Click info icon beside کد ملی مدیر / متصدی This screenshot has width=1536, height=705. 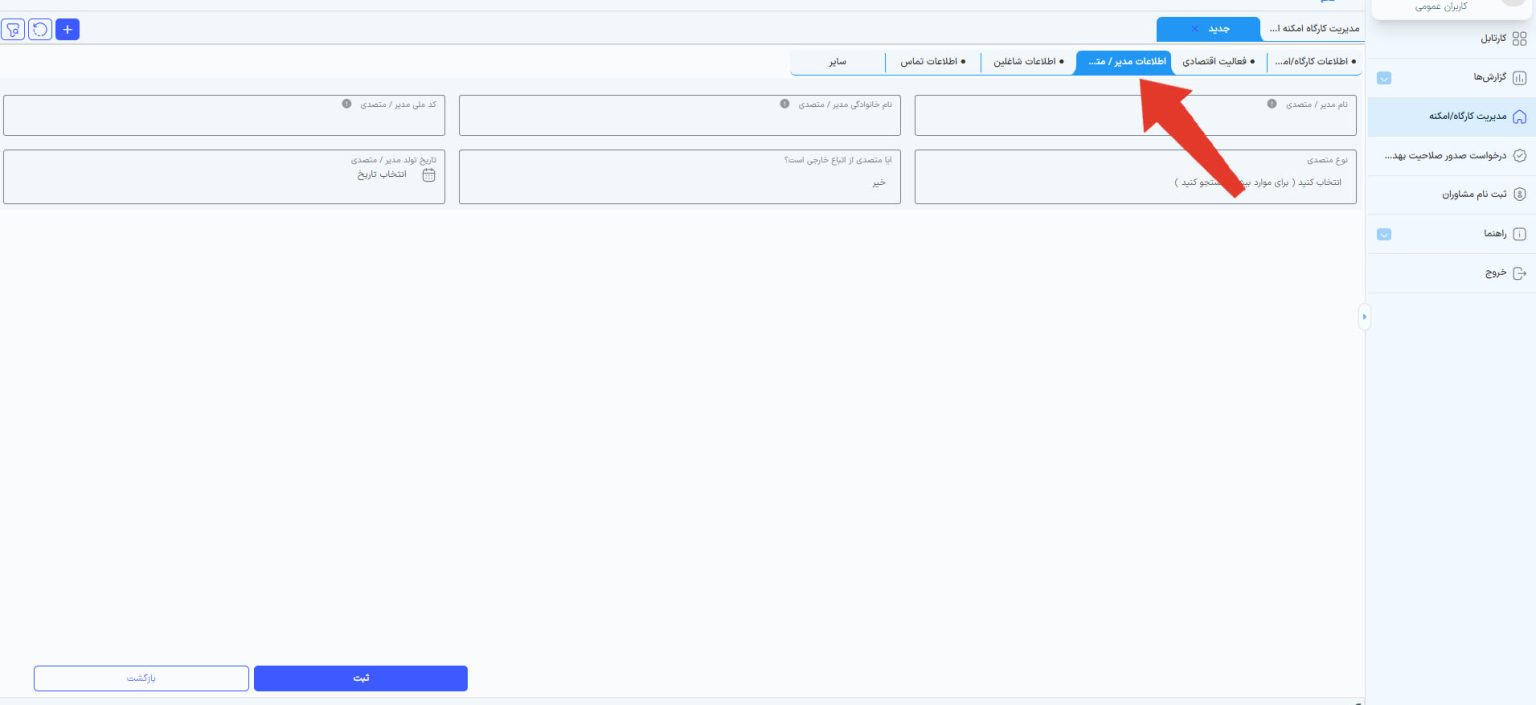pos(346,103)
